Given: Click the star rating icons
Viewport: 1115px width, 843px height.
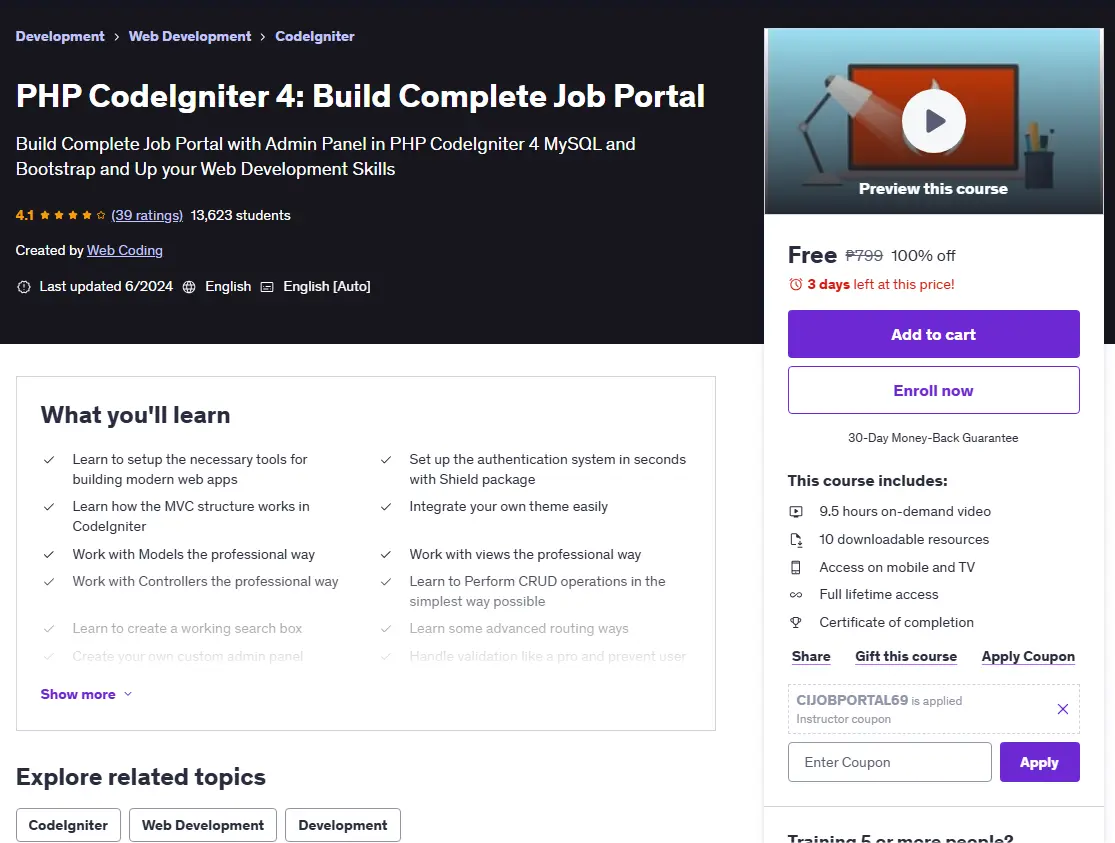Looking at the screenshot, I should pyautogui.click(x=73, y=215).
